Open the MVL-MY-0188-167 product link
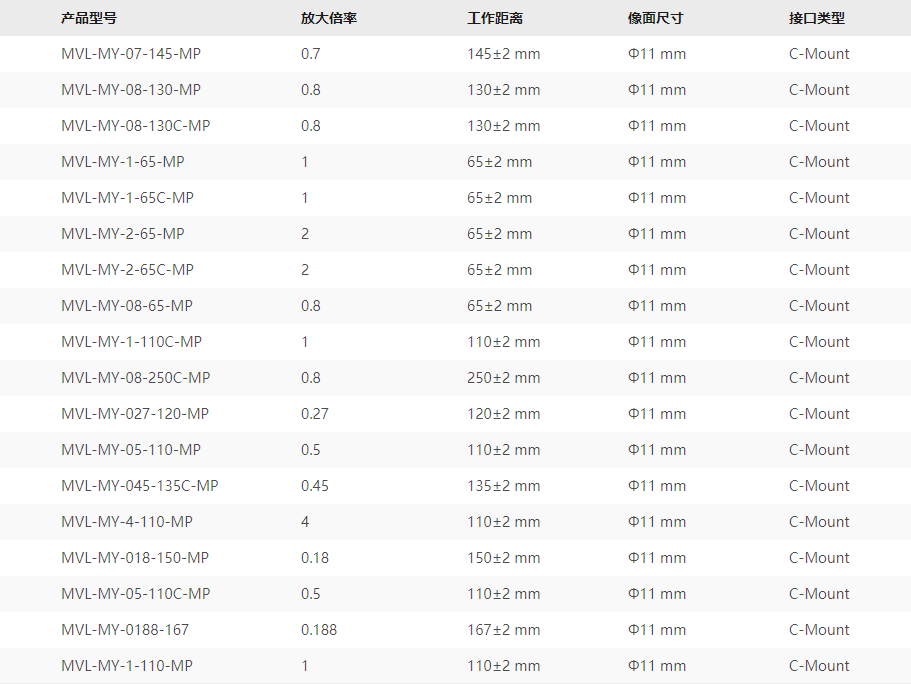This screenshot has width=911, height=684. [x=125, y=630]
